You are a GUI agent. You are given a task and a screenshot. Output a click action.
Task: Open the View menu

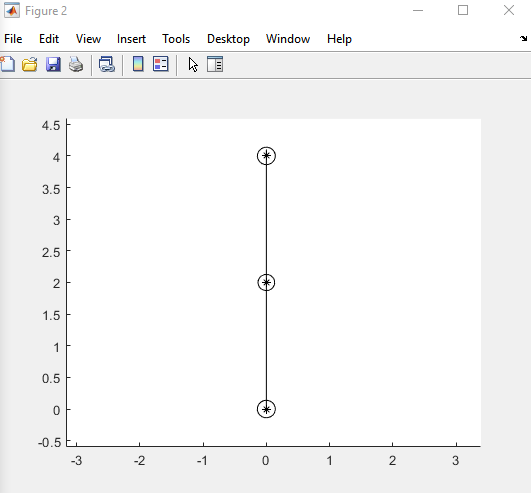(88, 39)
